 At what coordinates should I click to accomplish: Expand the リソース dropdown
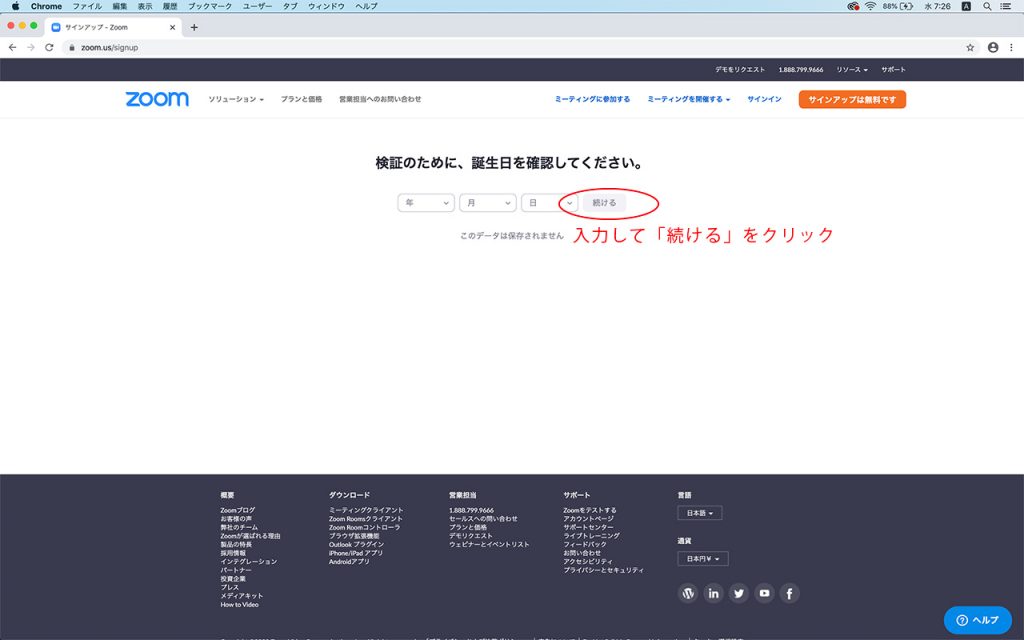click(852, 69)
